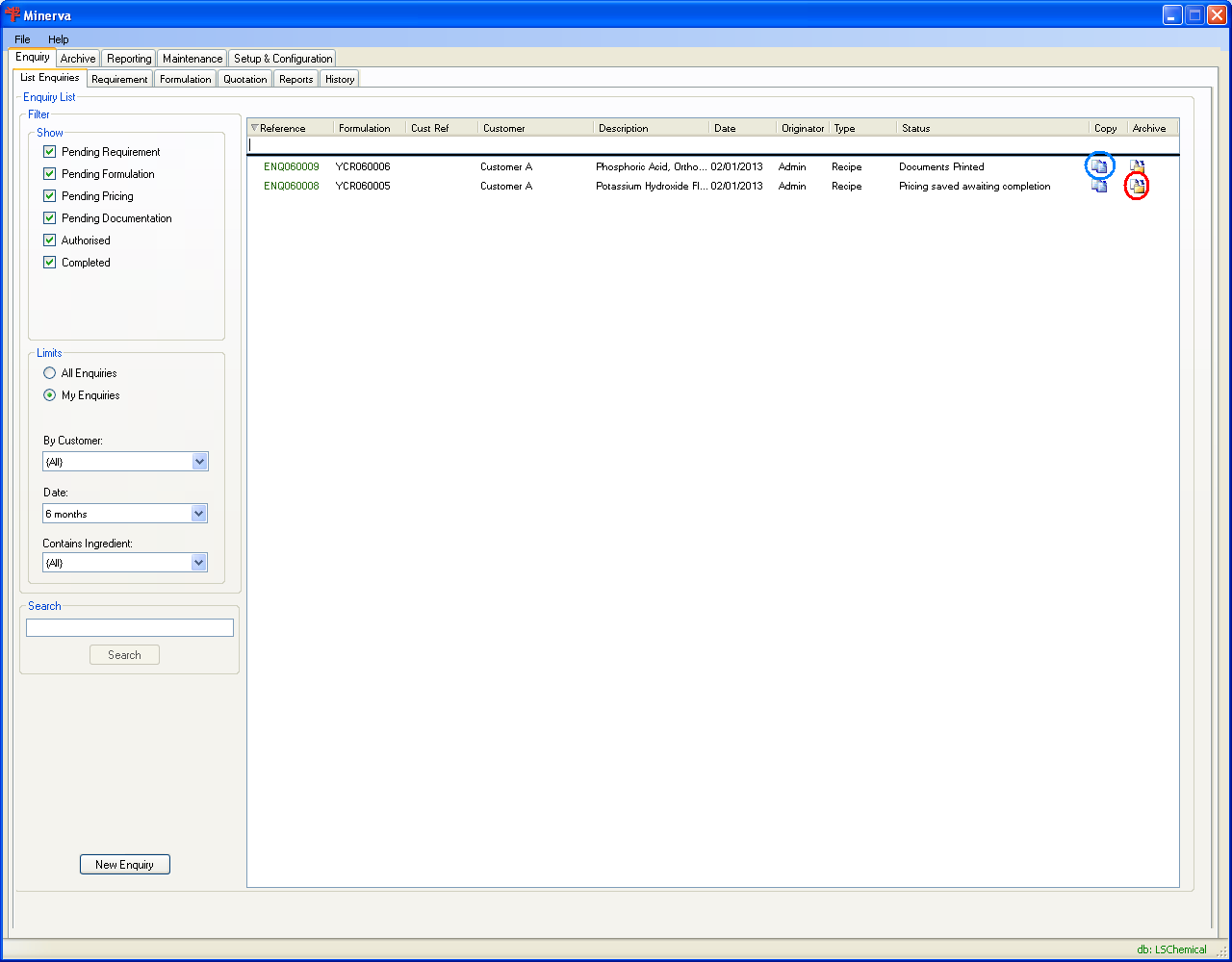Click the Copy column header
The image size is (1232, 962).
point(1109,128)
